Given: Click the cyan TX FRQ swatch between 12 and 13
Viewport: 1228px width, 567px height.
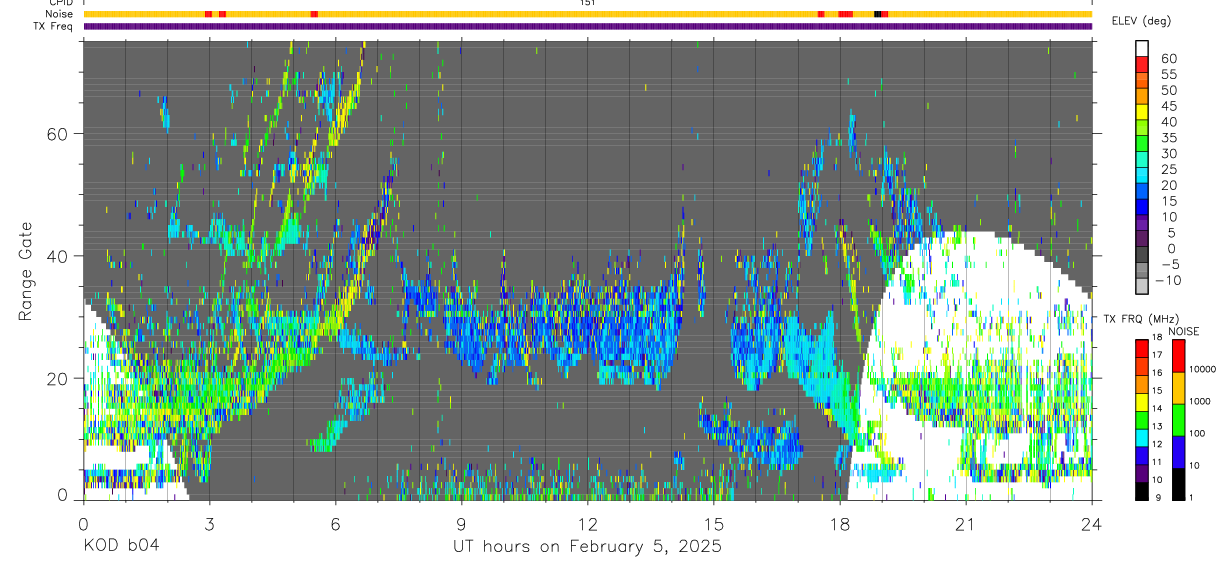Looking at the screenshot, I should tap(1142, 436).
